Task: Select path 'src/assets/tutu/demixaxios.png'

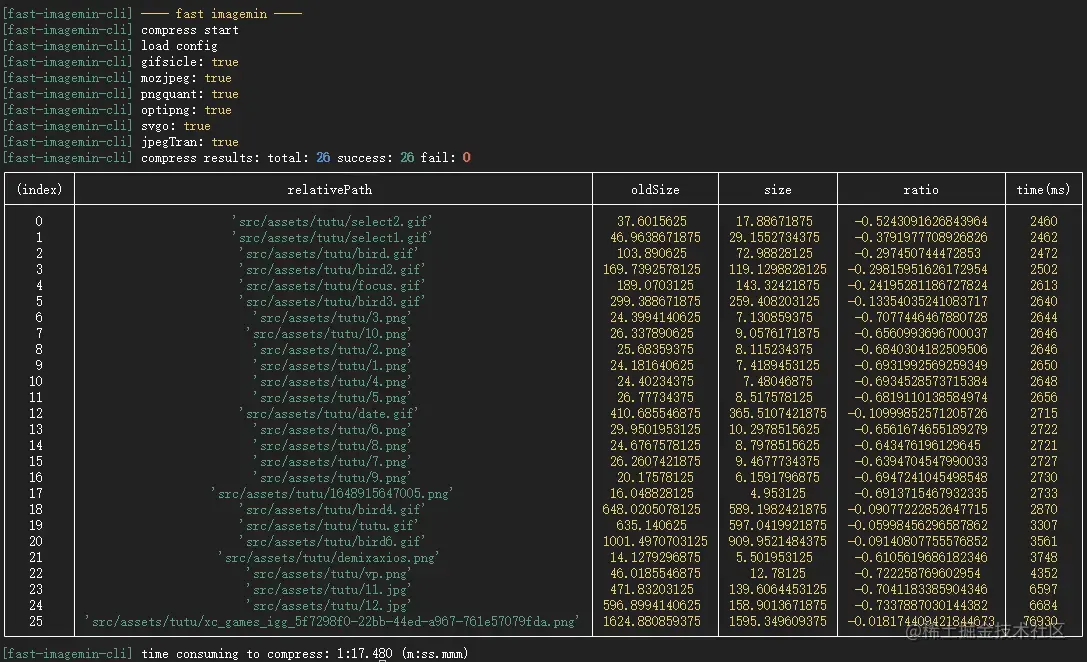Action: (329, 557)
